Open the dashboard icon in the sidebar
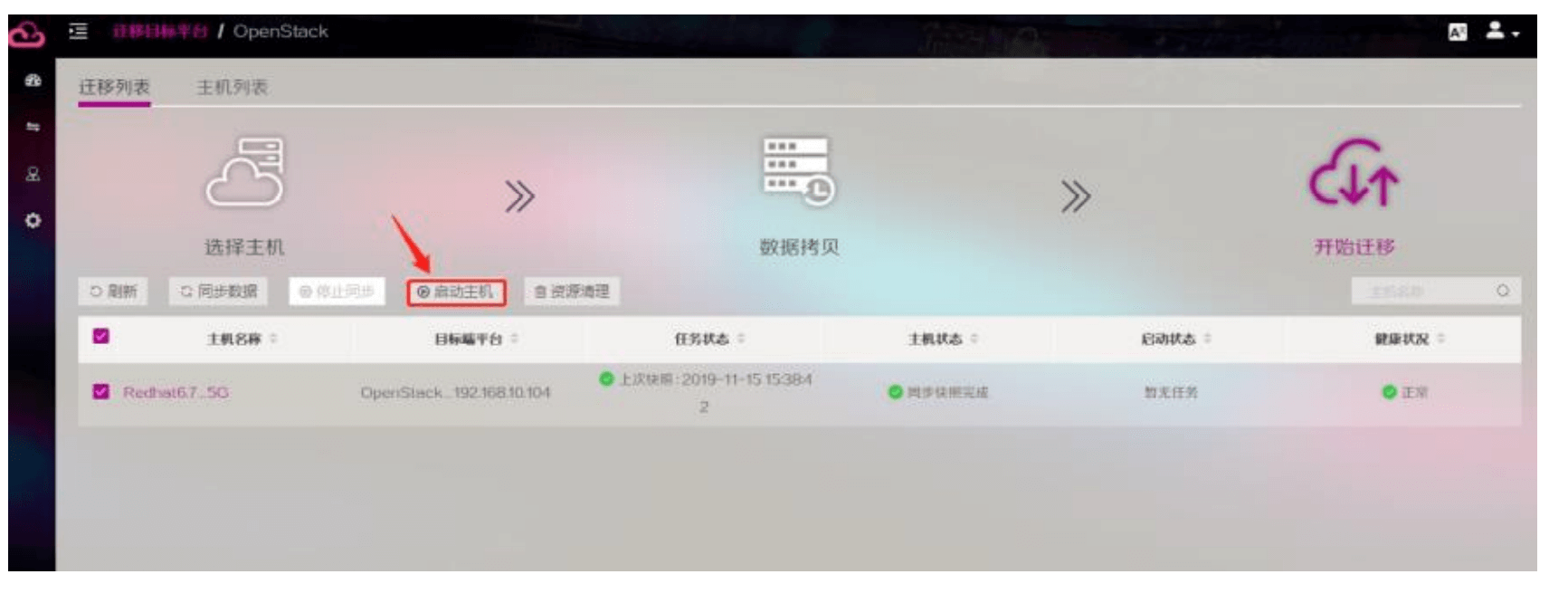1568x603 pixels. coord(33,81)
